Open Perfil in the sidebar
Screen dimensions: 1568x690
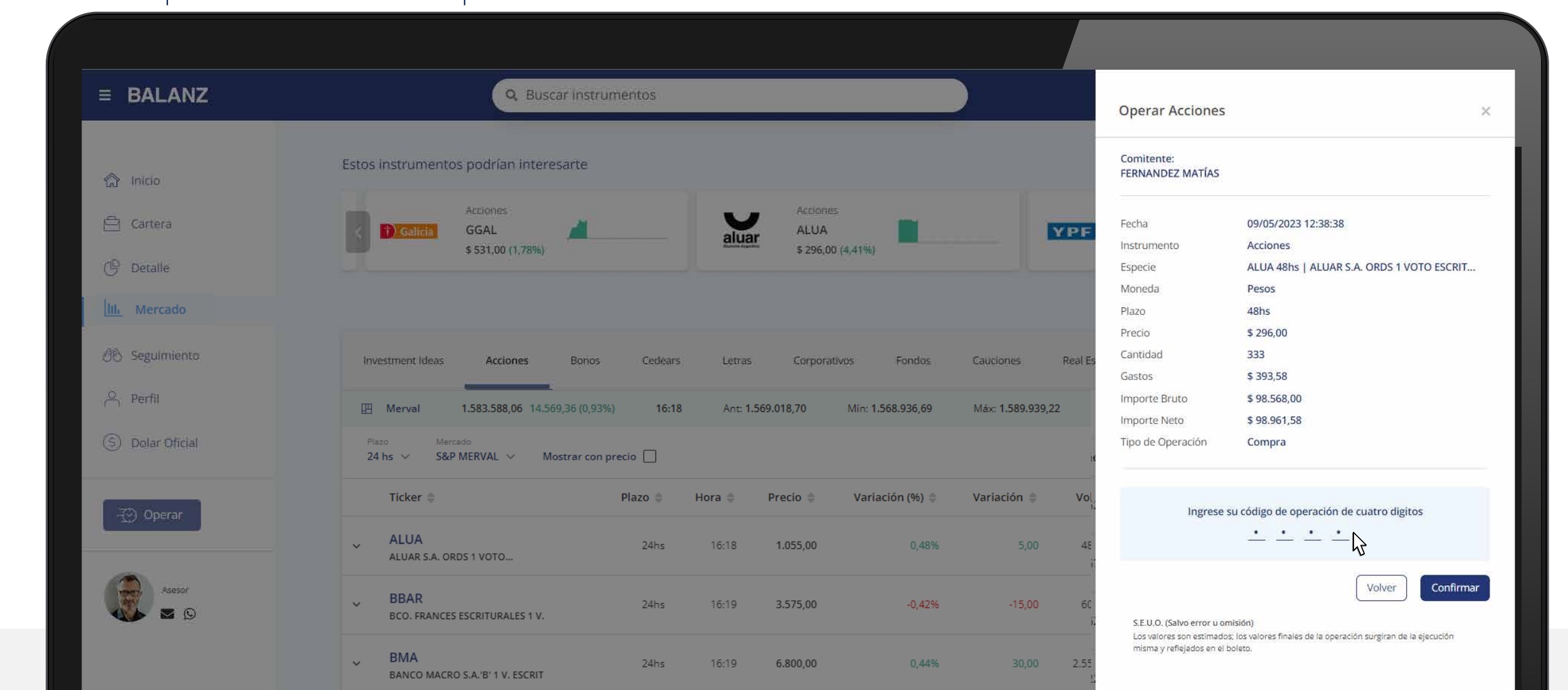(145, 399)
